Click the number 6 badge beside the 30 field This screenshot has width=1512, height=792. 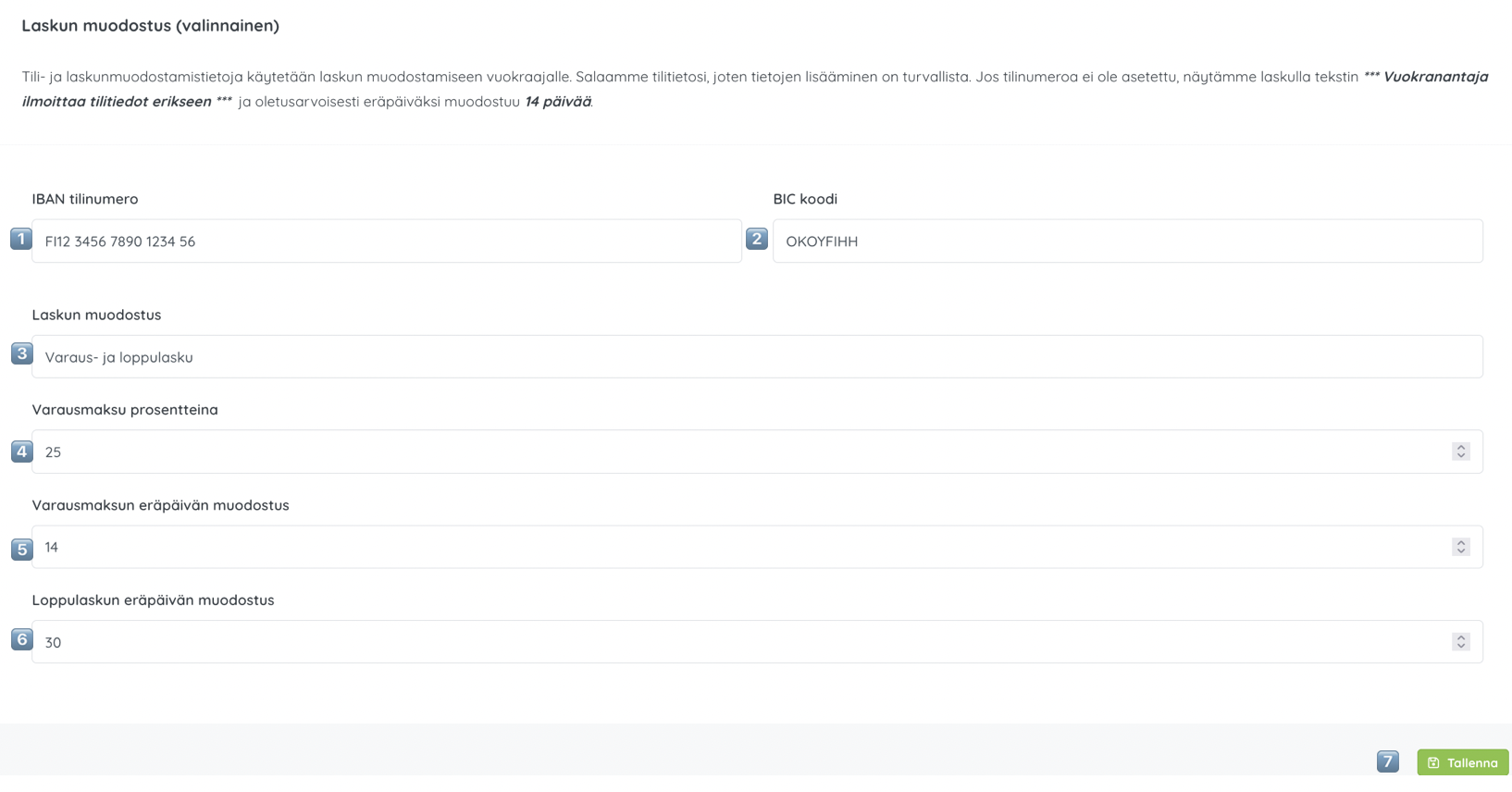pos(21,639)
